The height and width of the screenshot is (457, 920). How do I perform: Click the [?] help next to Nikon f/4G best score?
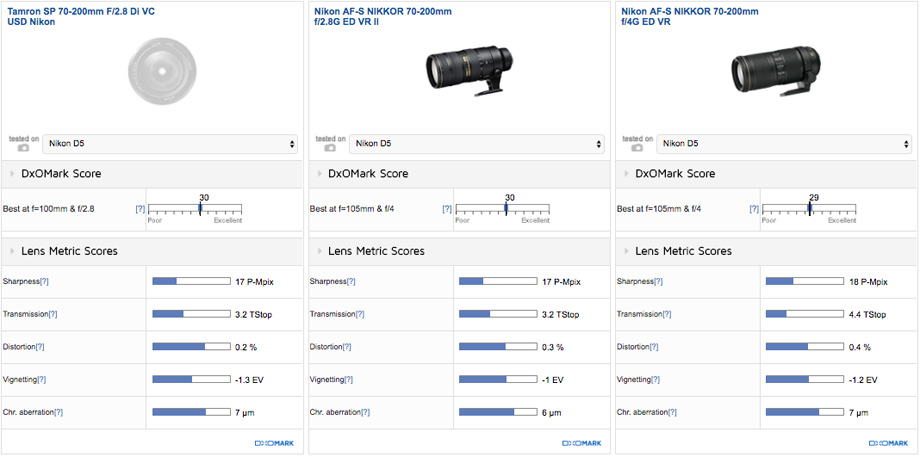point(755,209)
